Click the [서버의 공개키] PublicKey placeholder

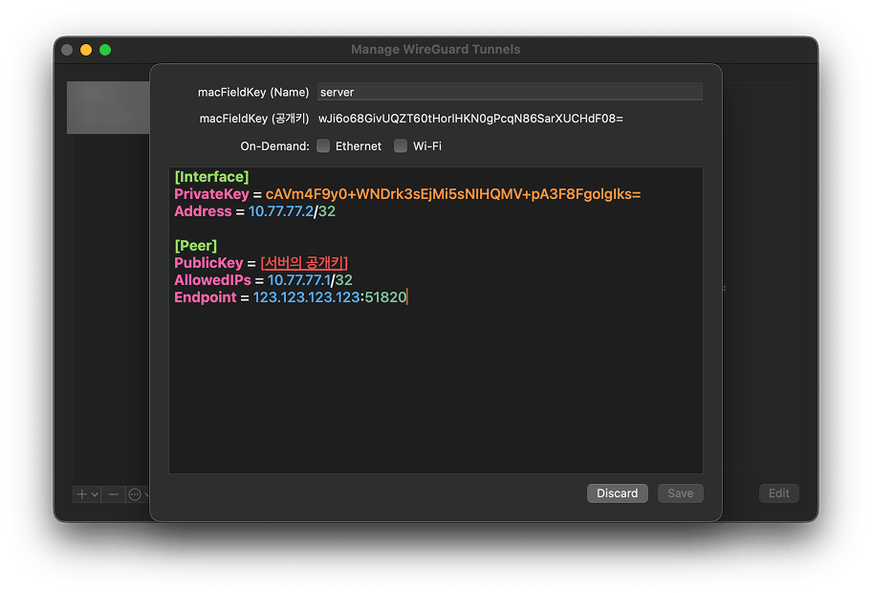tap(305, 262)
